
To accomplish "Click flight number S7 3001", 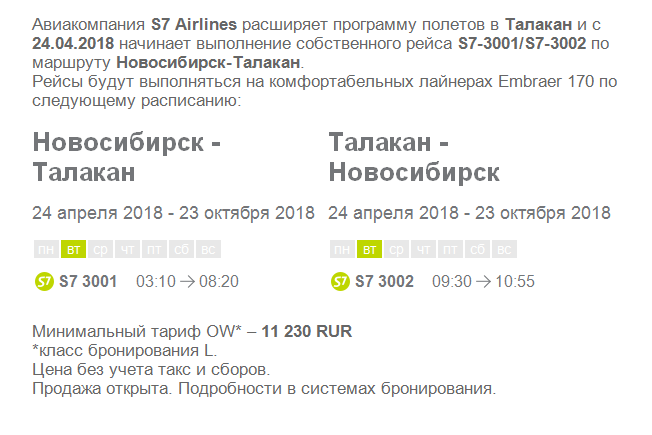I will coord(88,282).
